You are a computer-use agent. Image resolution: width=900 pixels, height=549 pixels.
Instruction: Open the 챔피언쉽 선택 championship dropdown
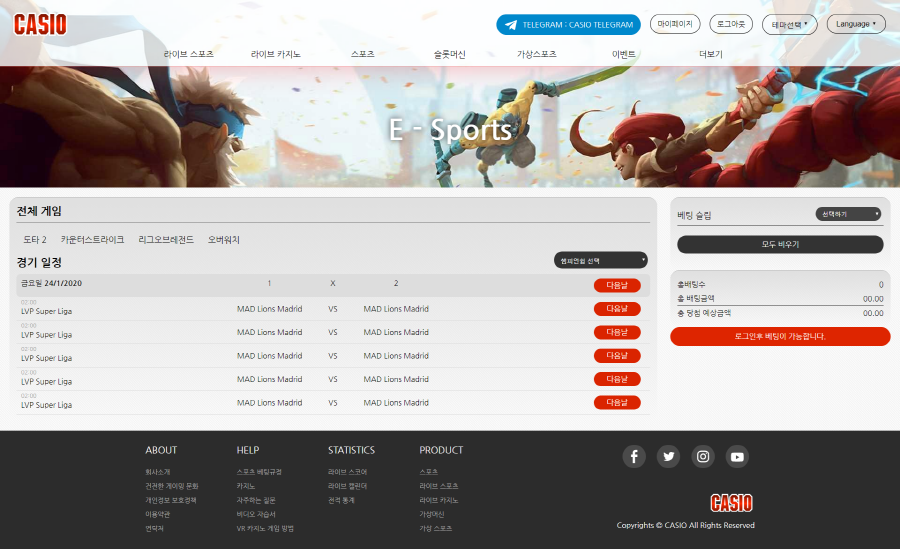[601, 260]
